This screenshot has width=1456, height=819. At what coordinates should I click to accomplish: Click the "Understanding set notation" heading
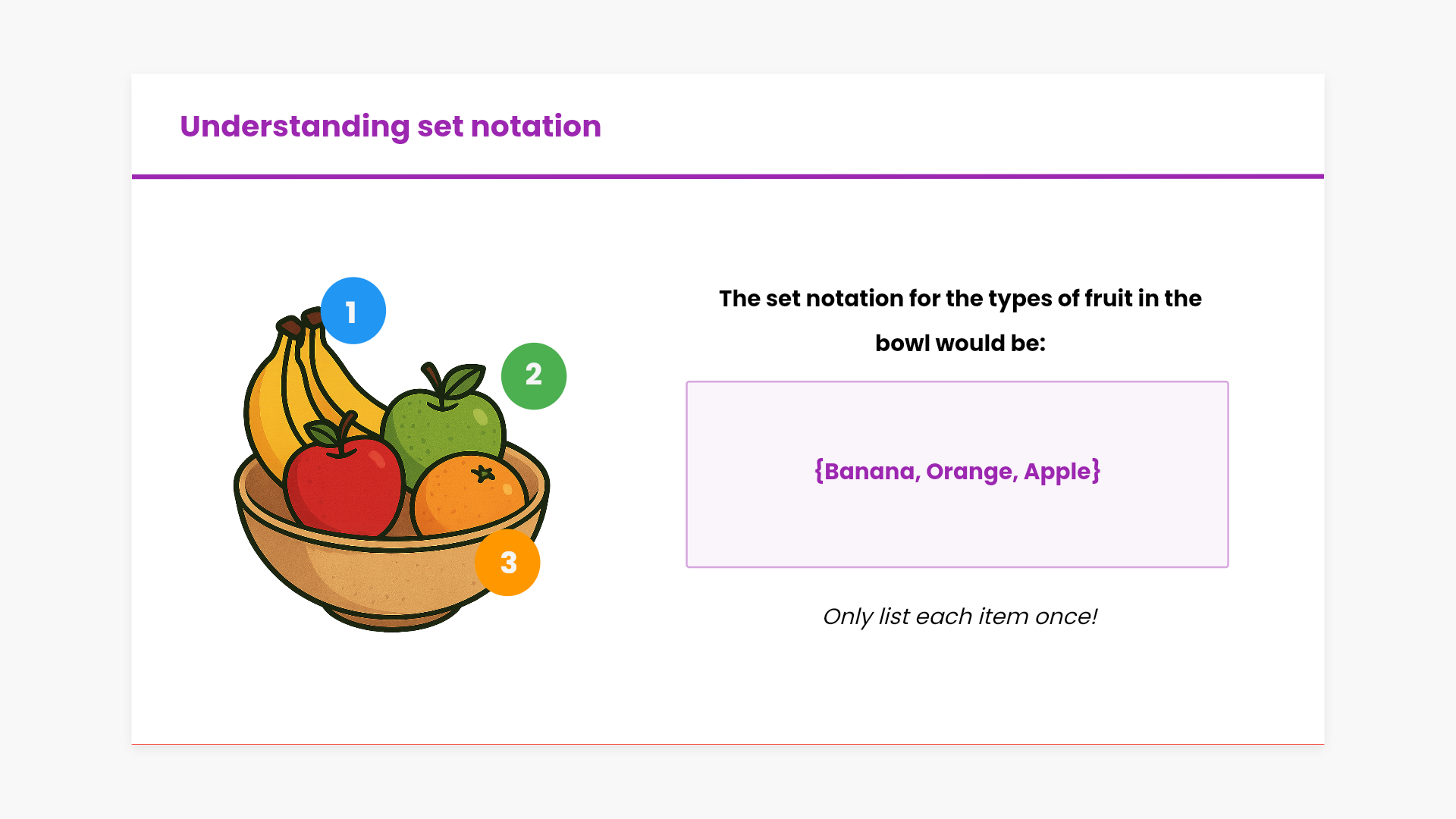point(391,126)
